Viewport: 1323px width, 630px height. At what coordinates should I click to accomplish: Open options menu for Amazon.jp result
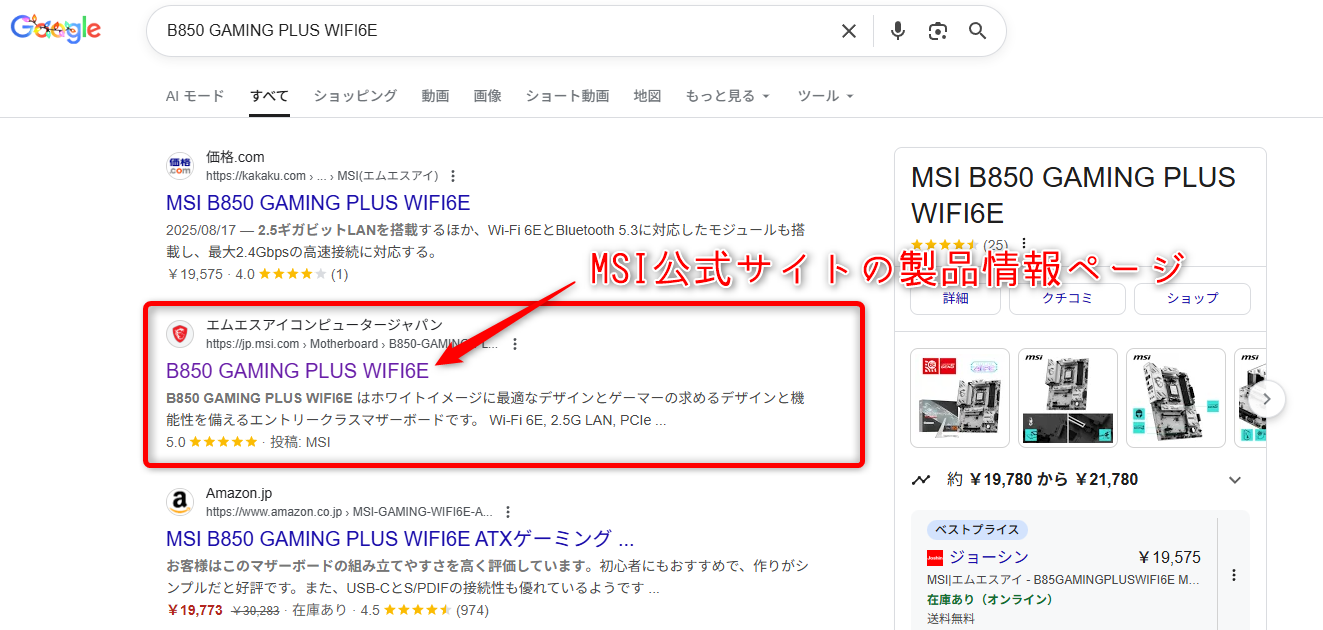[508, 511]
